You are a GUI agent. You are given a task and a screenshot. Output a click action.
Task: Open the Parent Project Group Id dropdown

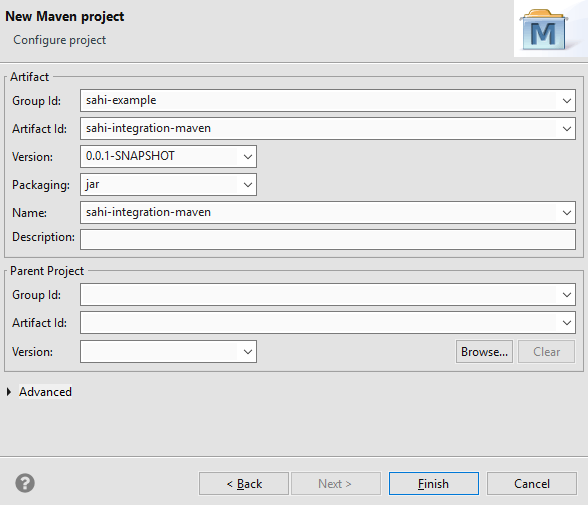pyautogui.click(x=567, y=295)
